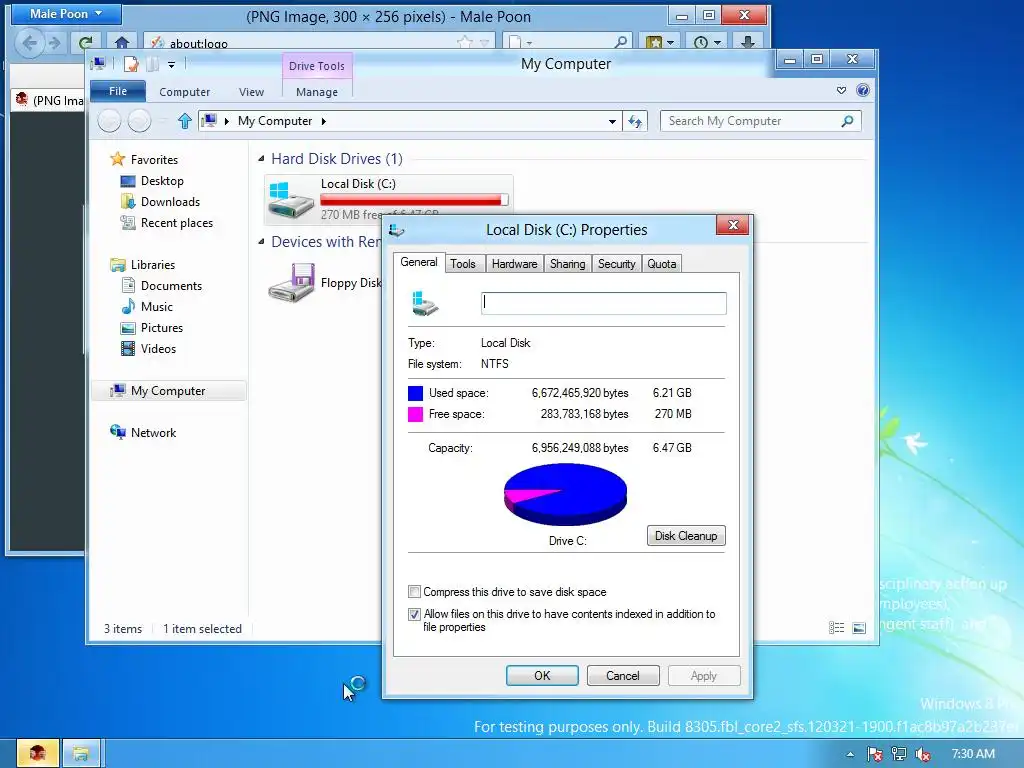Click the muted volume tray icon
The height and width of the screenshot is (768, 1024).
923,754
